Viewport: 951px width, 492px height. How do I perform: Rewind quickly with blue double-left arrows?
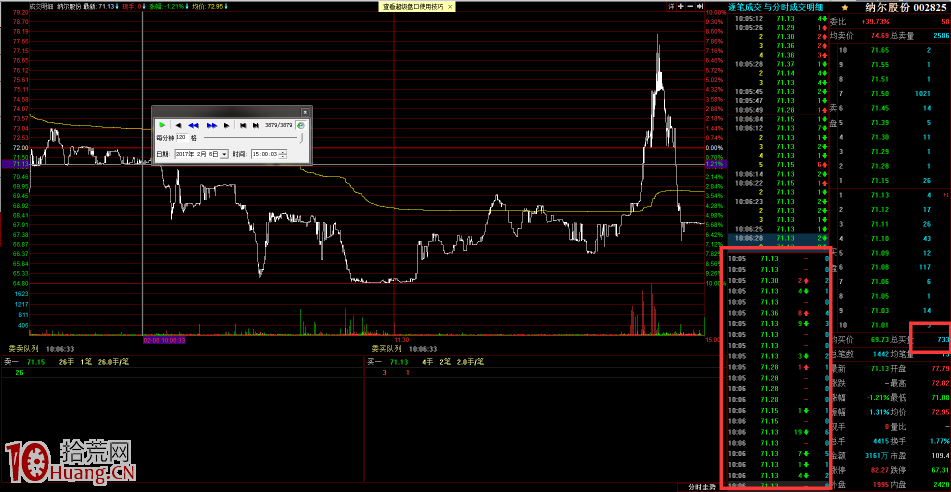(x=193, y=126)
